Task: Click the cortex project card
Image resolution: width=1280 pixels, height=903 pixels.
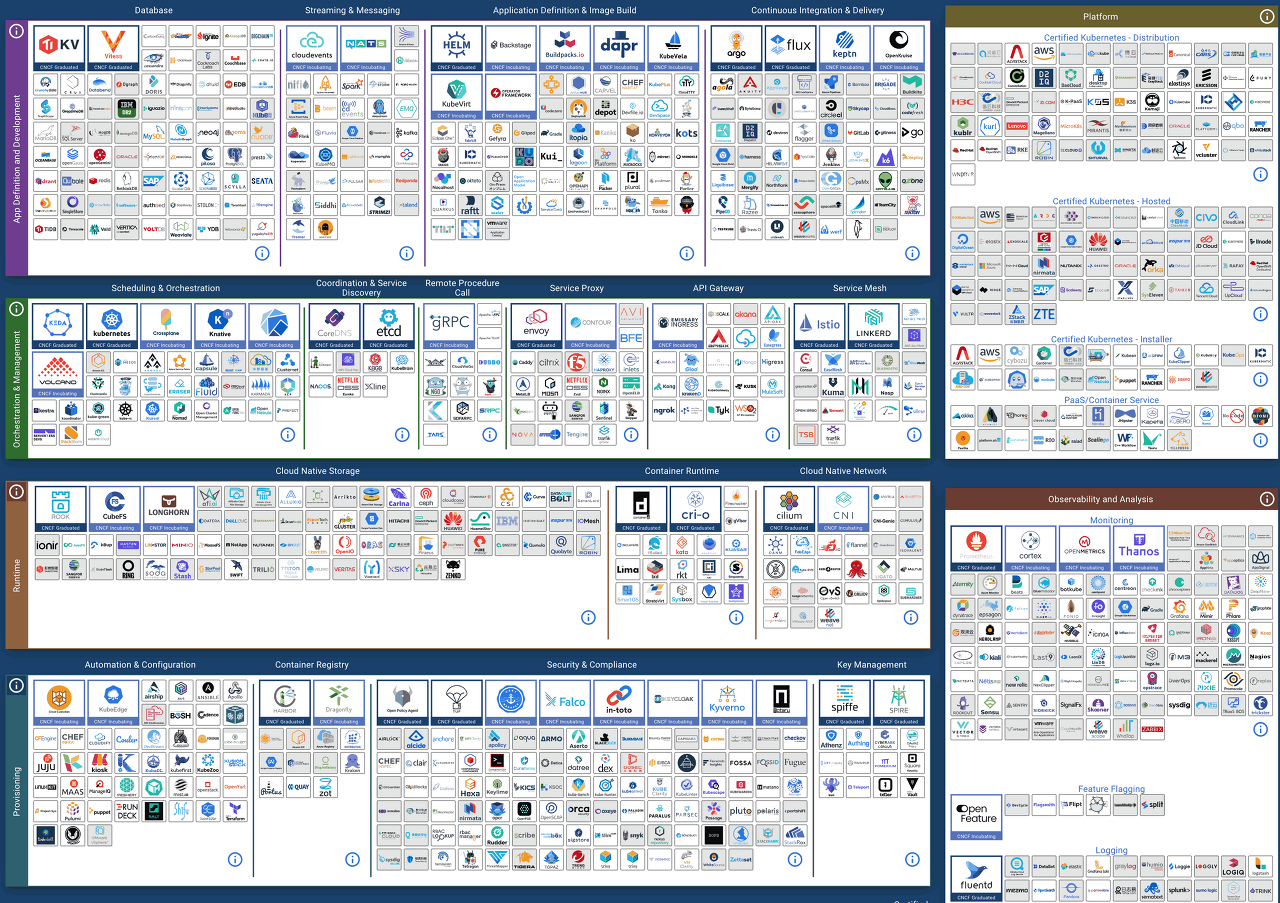Action: pyautogui.click(x=1030, y=549)
